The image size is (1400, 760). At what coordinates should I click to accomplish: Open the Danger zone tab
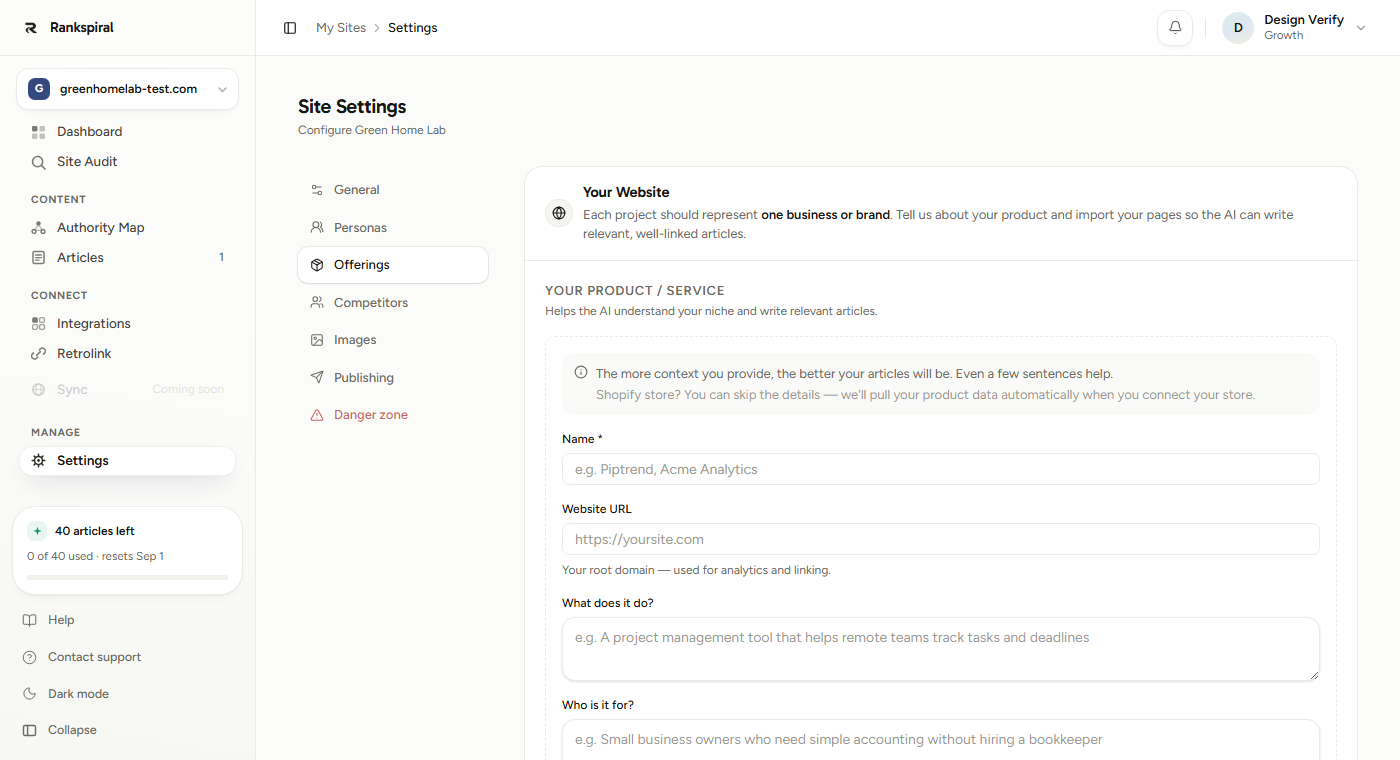(x=393, y=415)
